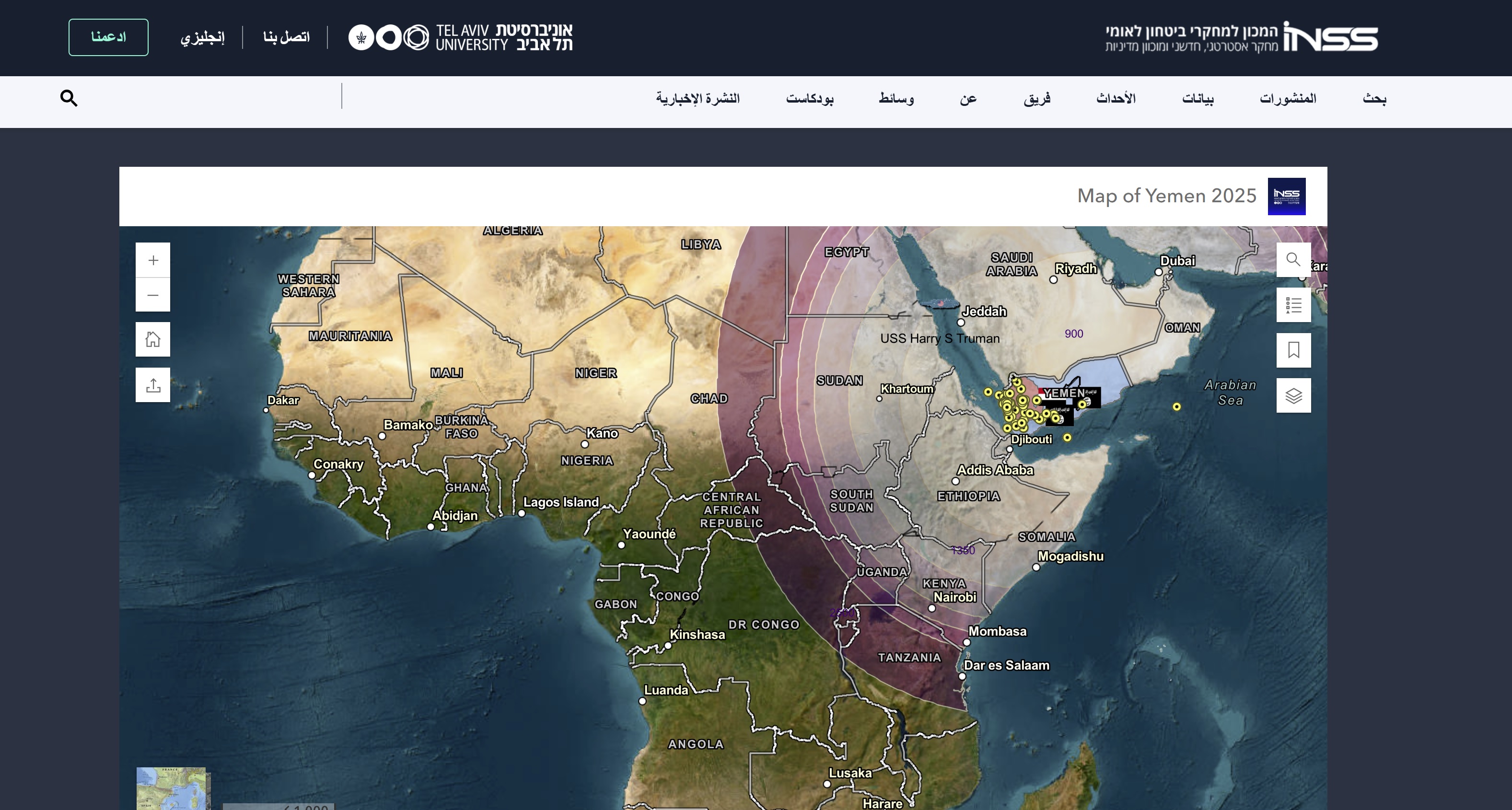The height and width of the screenshot is (810, 1512).
Task: Click the Tel Aviv University logo
Action: 461,37
